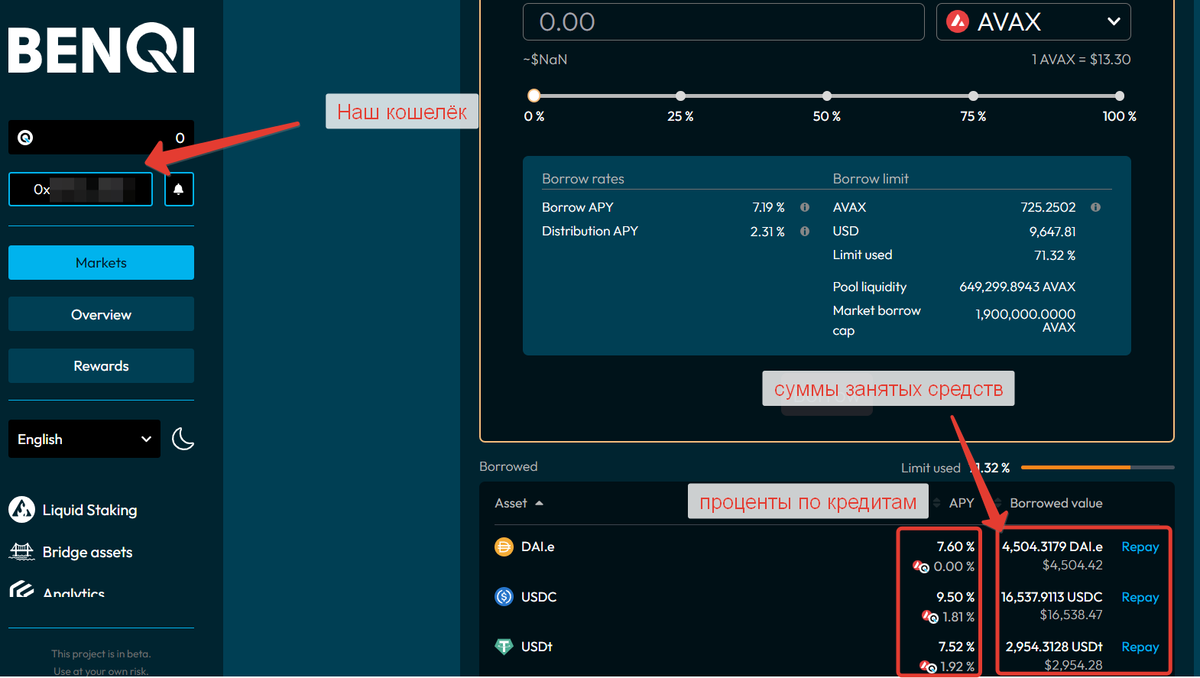Click Borrow APY info icon
1200x678 pixels.
(805, 207)
